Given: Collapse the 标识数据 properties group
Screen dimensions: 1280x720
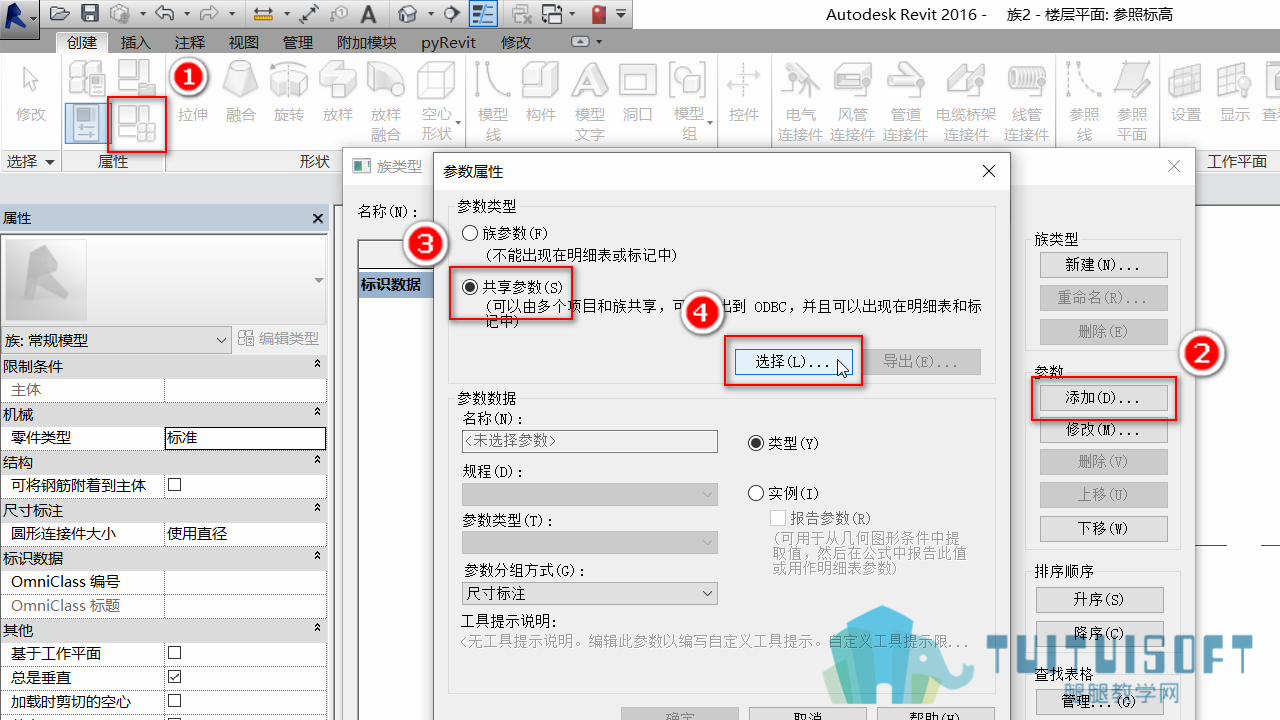Looking at the screenshot, I should click(x=317, y=557).
